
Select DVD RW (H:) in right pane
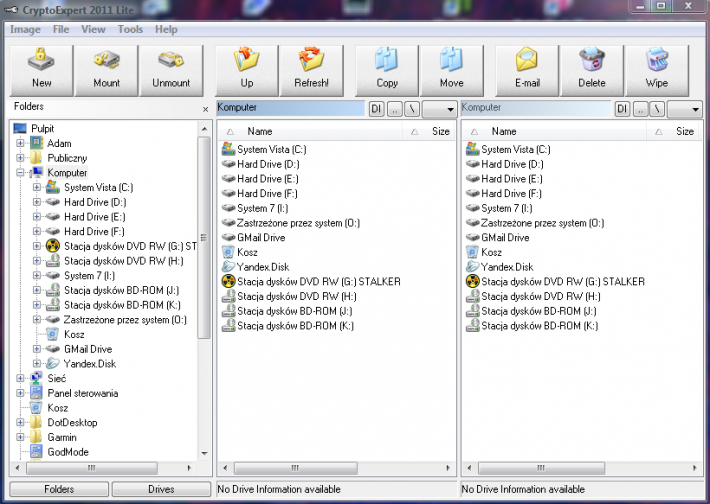(533, 296)
